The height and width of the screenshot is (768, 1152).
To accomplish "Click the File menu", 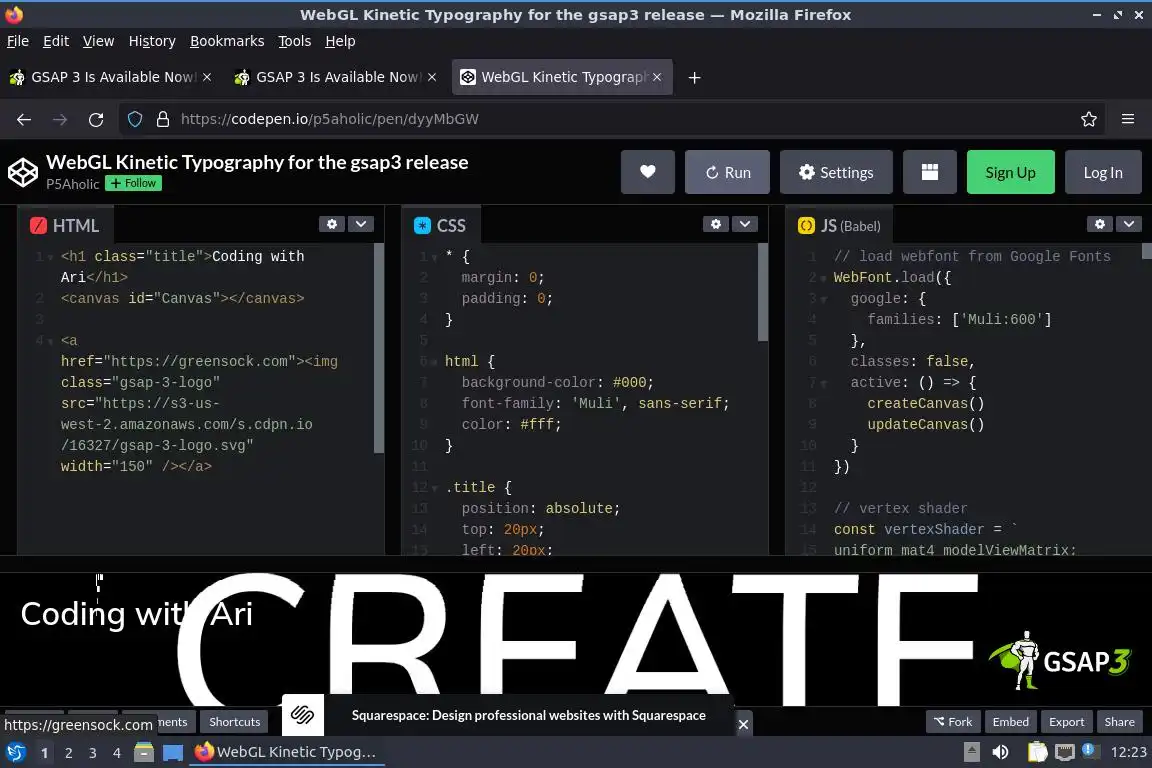I will (18, 41).
